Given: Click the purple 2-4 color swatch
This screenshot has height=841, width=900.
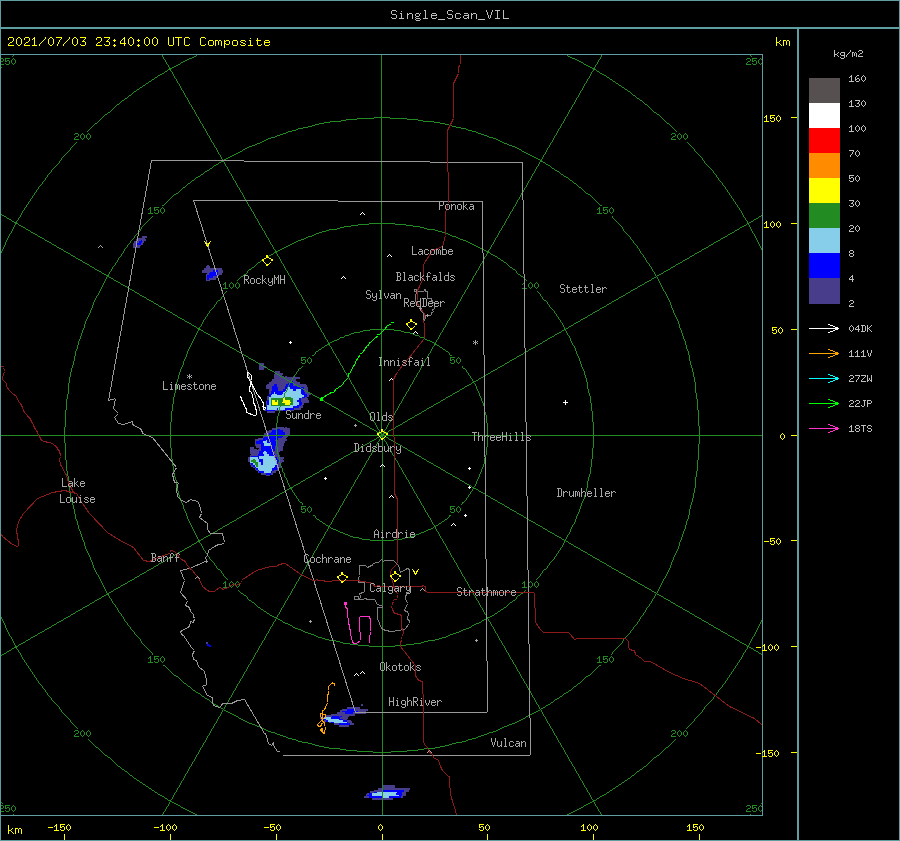Looking at the screenshot, I should 824,291.
